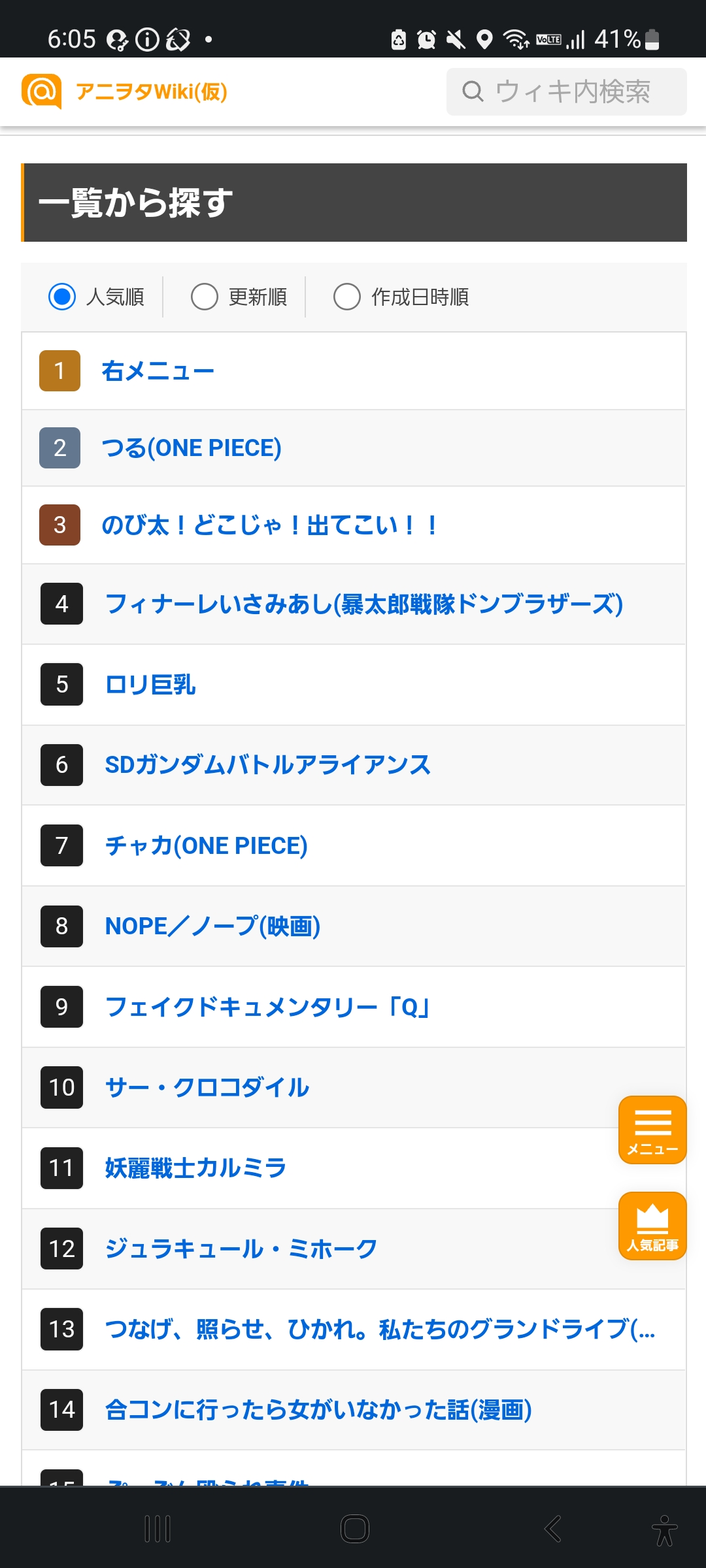Screen dimensions: 706x1568
Task: Tap the Android home button
Action: coord(355,1529)
